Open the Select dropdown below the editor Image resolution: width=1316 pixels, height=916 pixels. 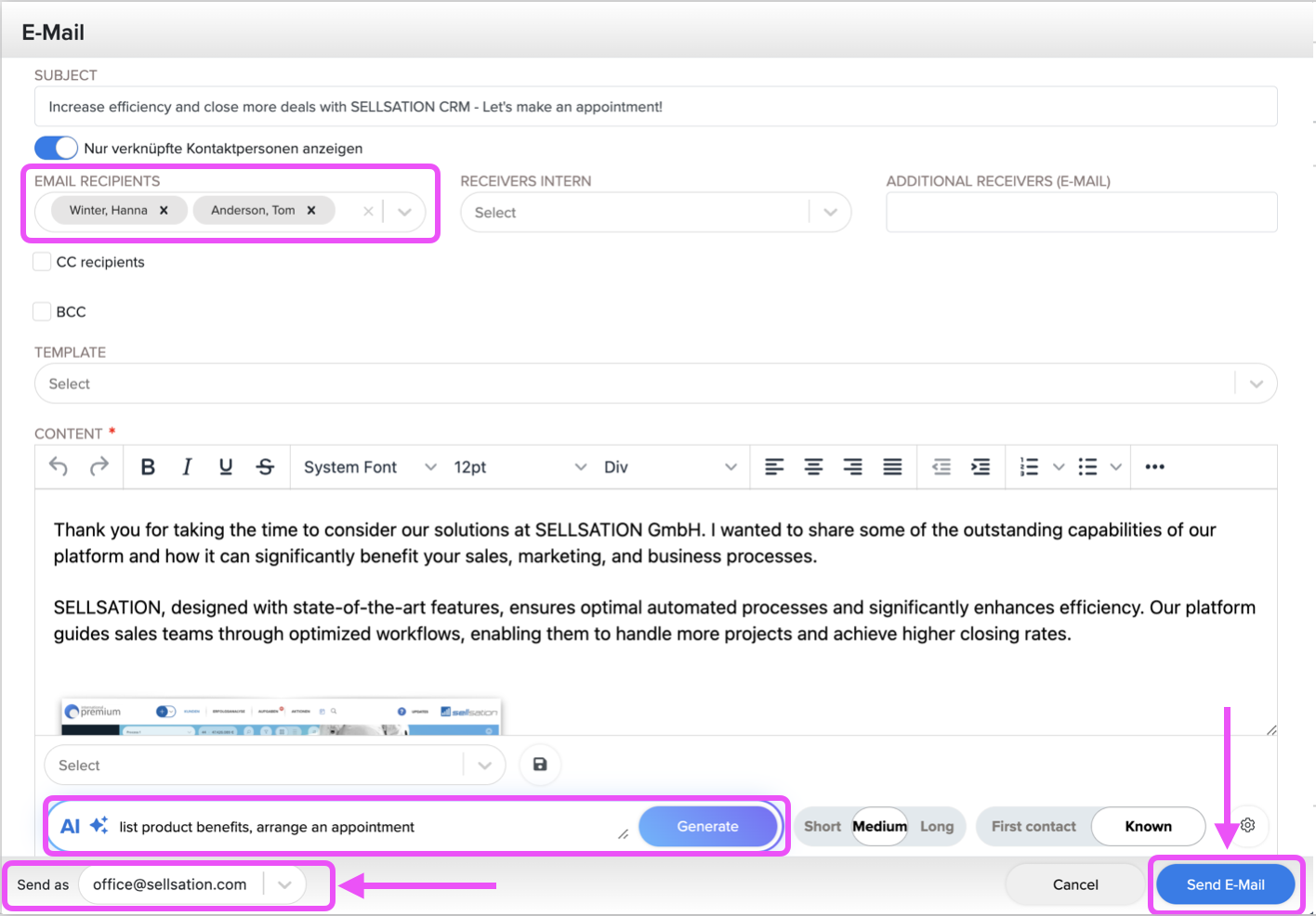[275, 765]
